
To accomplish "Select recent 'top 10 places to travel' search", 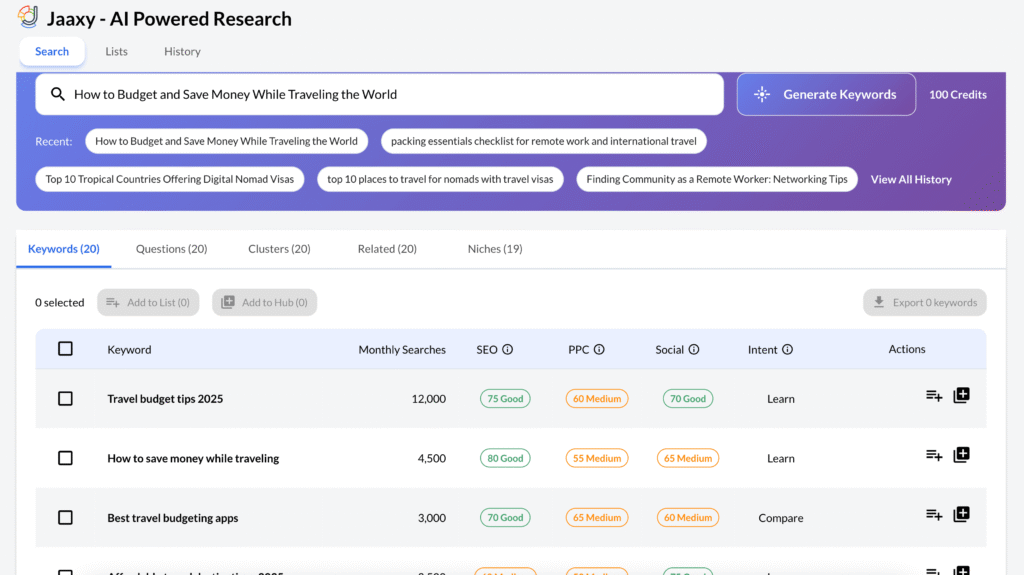I will coord(440,179).
